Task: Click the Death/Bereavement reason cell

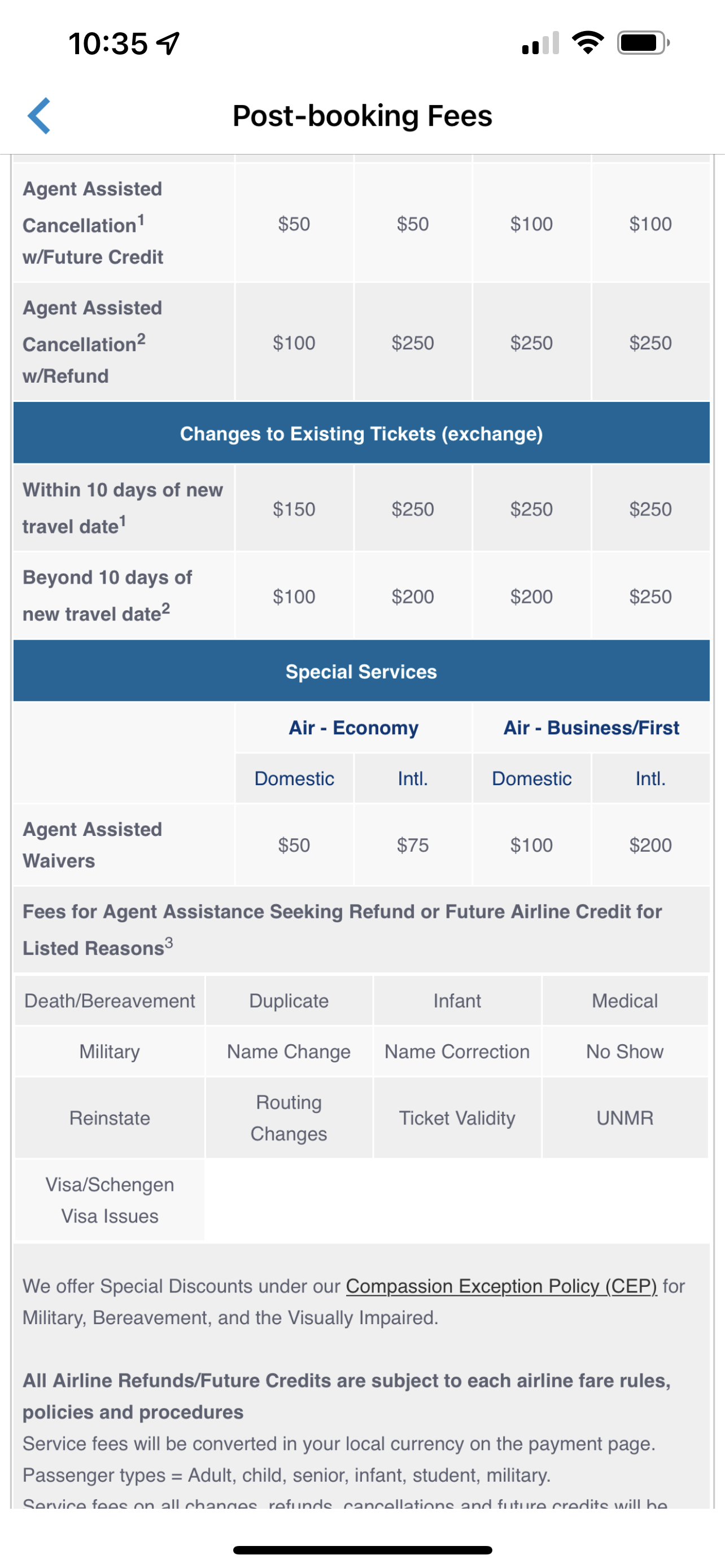Action: 110,1001
